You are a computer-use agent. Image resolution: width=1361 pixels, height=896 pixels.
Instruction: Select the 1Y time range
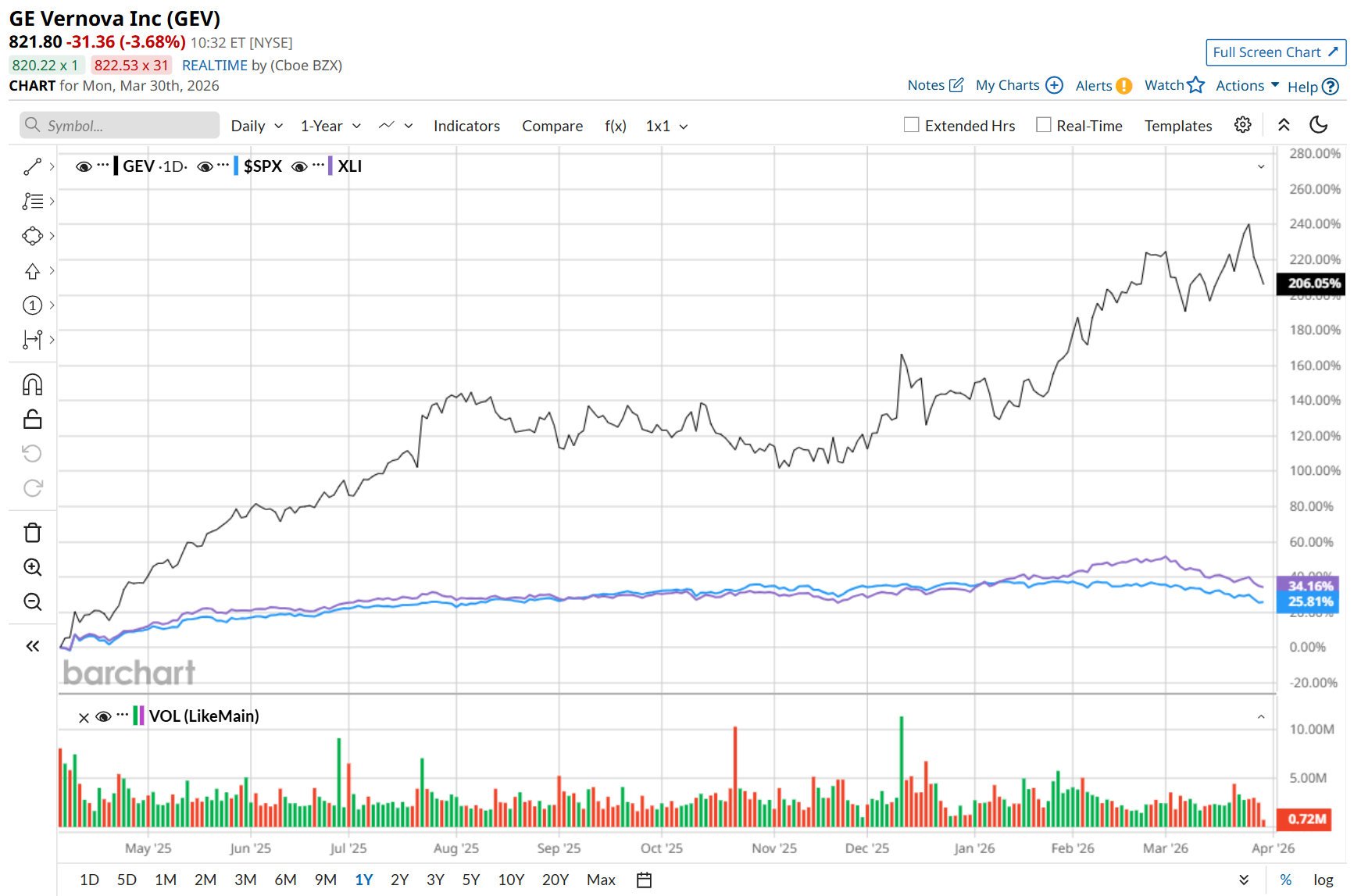364,880
